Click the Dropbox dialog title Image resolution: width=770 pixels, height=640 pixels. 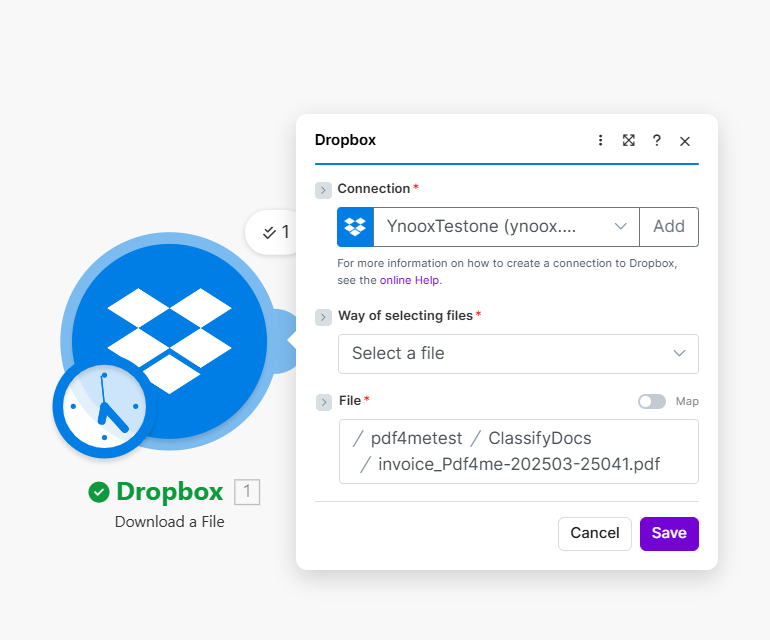click(345, 140)
